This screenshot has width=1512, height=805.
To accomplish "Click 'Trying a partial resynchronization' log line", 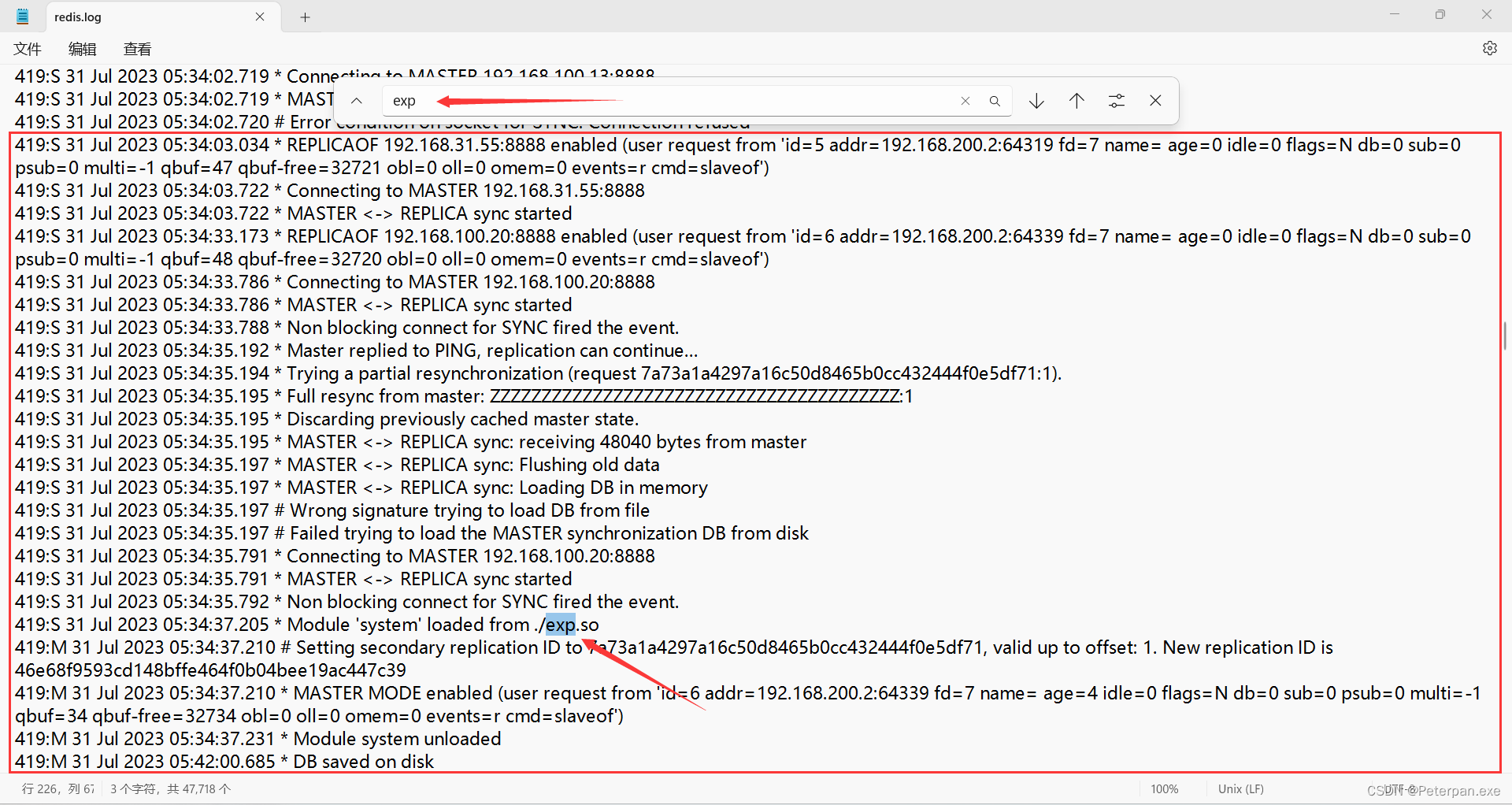I will (539, 373).
